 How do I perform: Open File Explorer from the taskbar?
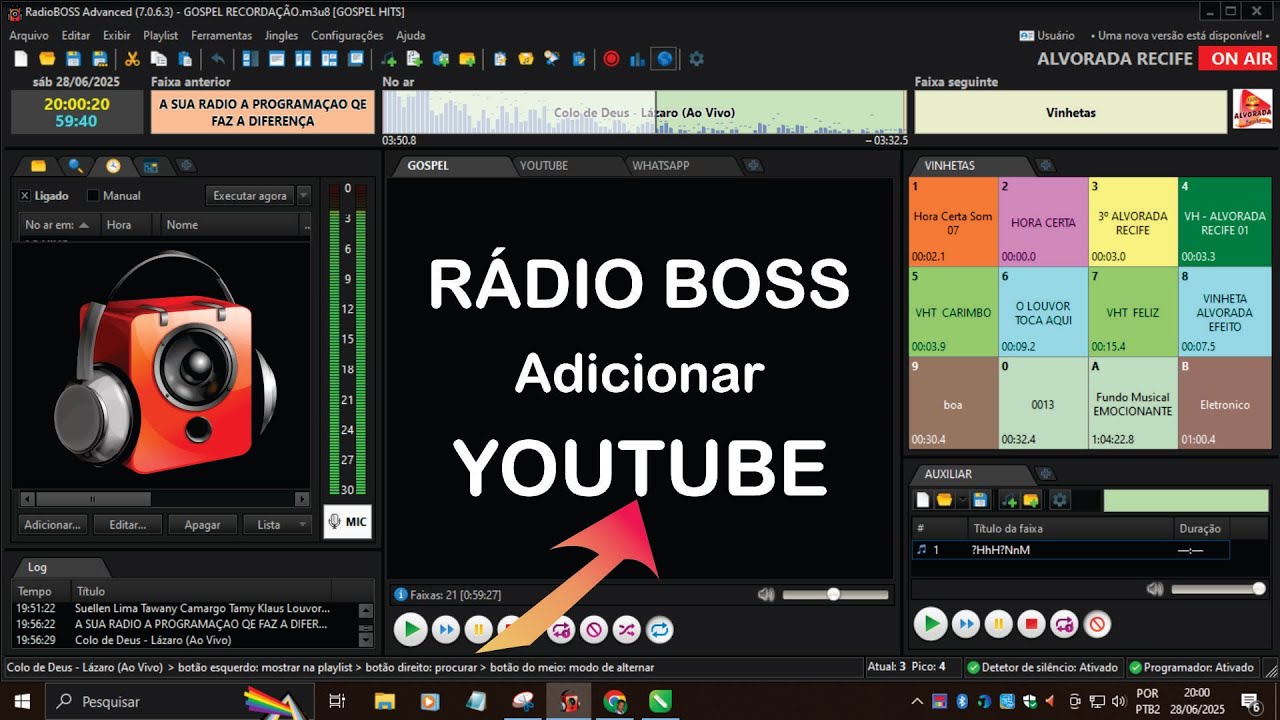(384, 701)
